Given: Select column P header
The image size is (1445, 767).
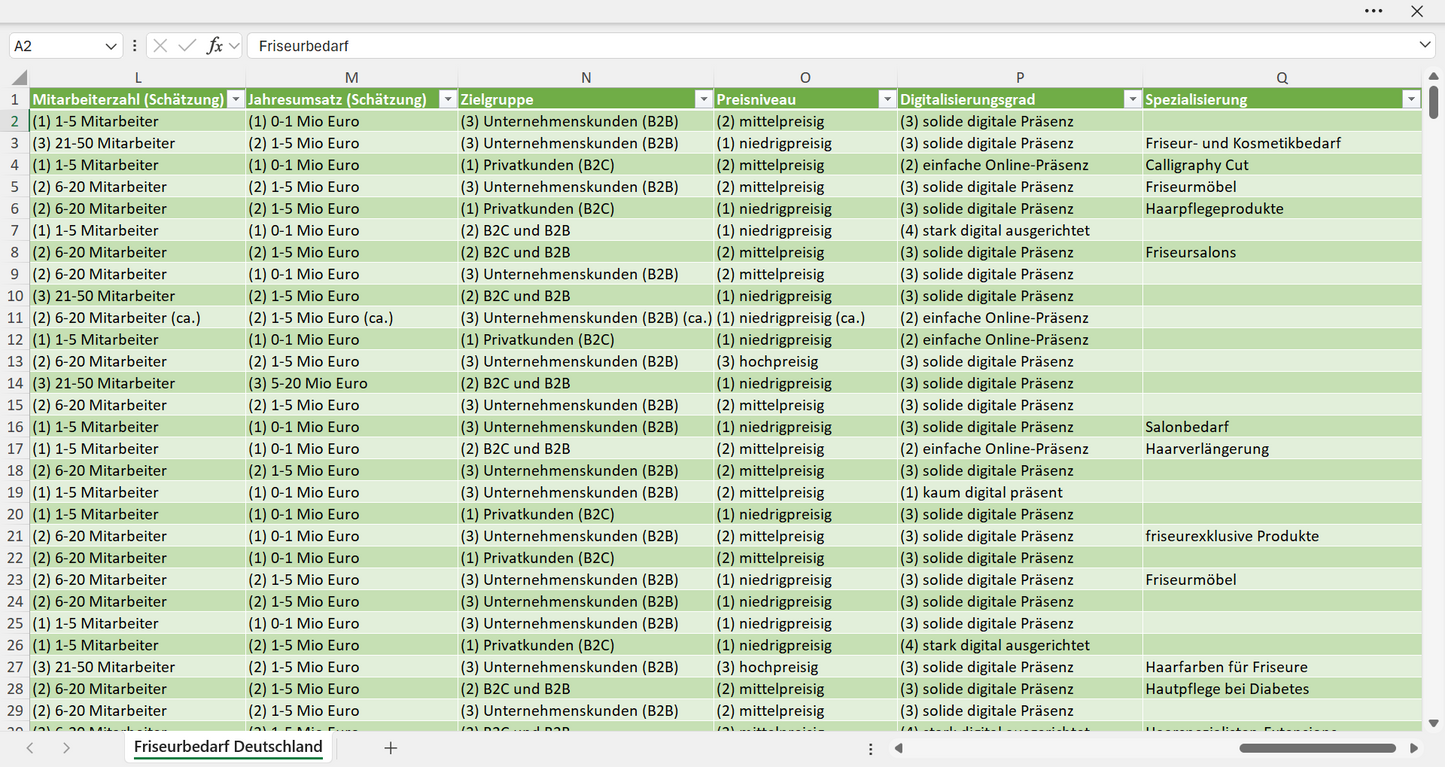Looking at the screenshot, I should tap(1020, 78).
